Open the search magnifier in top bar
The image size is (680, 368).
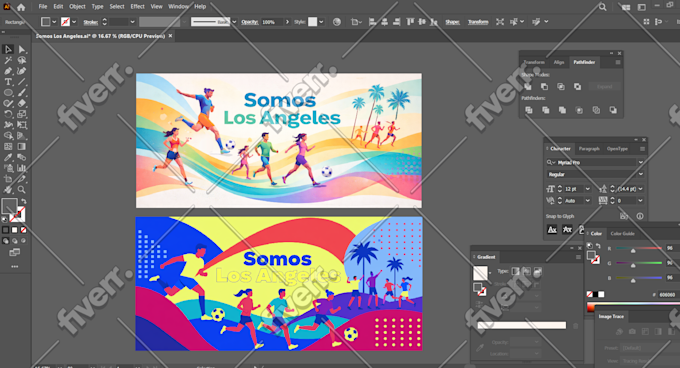coord(602,7)
